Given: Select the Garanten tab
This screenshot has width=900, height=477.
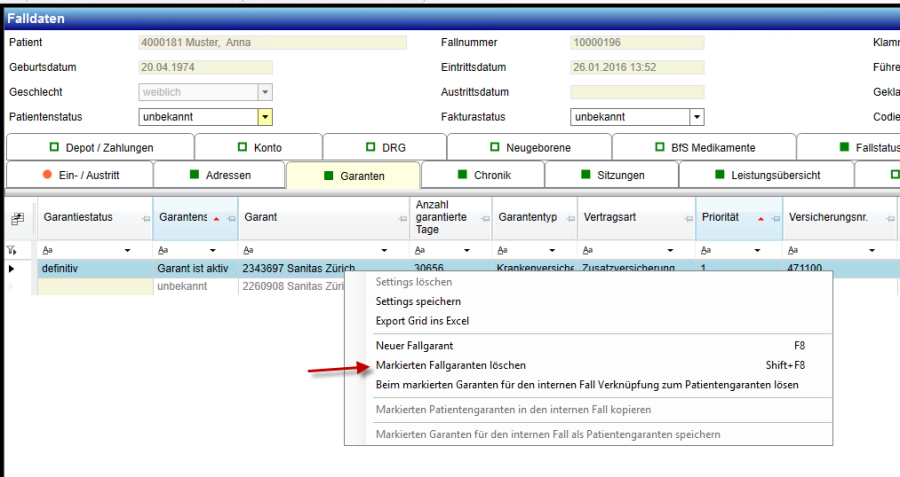Looking at the screenshot, I should pos(354,176).
